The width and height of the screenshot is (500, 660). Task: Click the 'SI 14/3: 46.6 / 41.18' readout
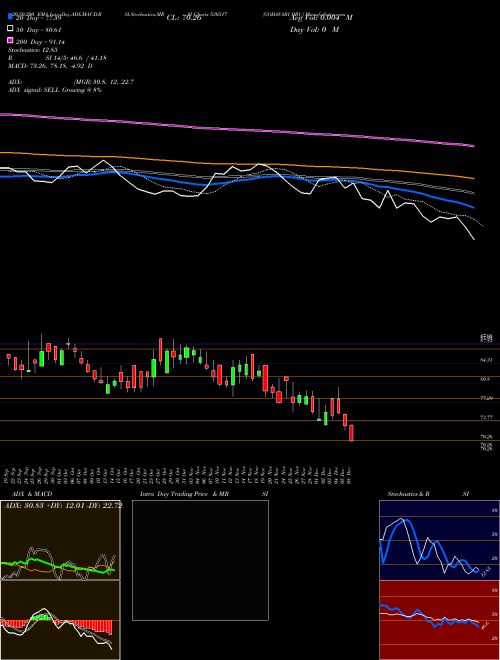76,58
